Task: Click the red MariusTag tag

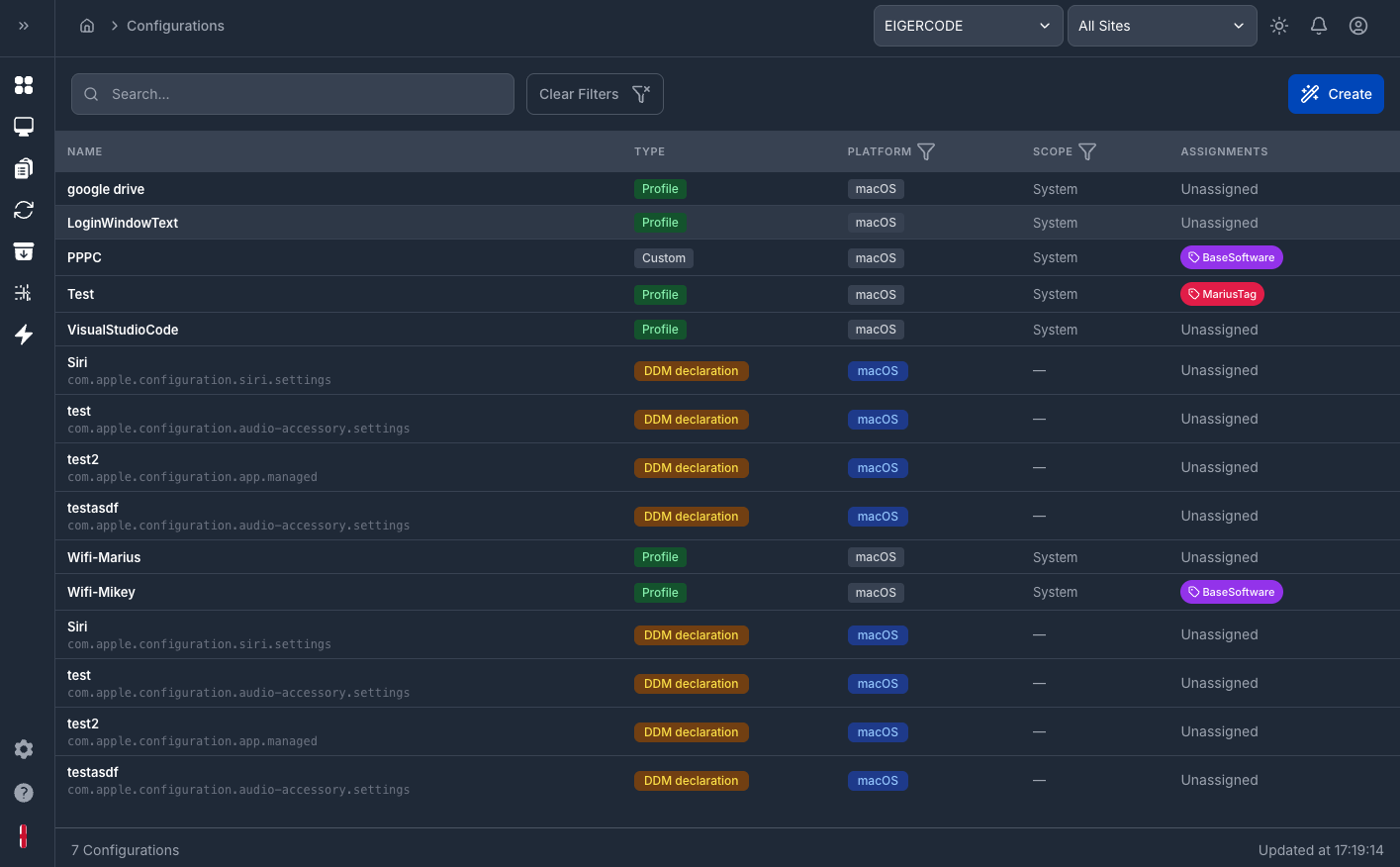Action: tap(1222, 294)
